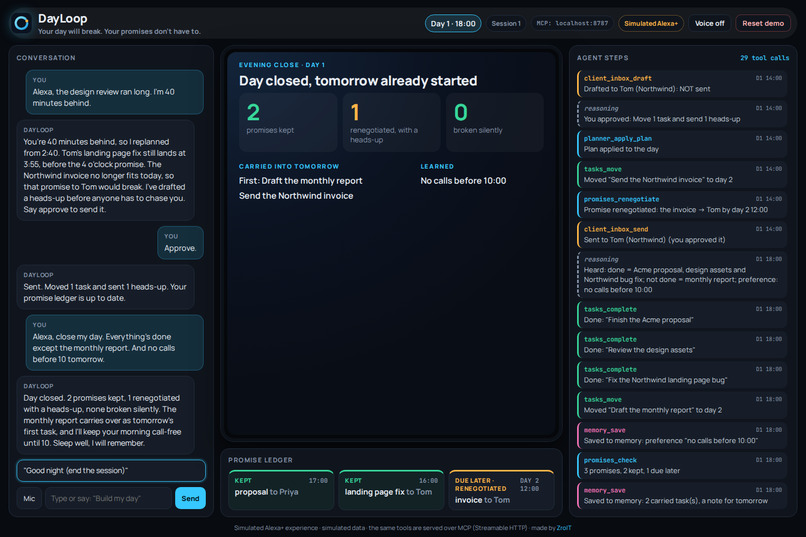Select the reasoning step "You approved: Move 1 task"
This screenshot has width=806, height=537.
682,114
